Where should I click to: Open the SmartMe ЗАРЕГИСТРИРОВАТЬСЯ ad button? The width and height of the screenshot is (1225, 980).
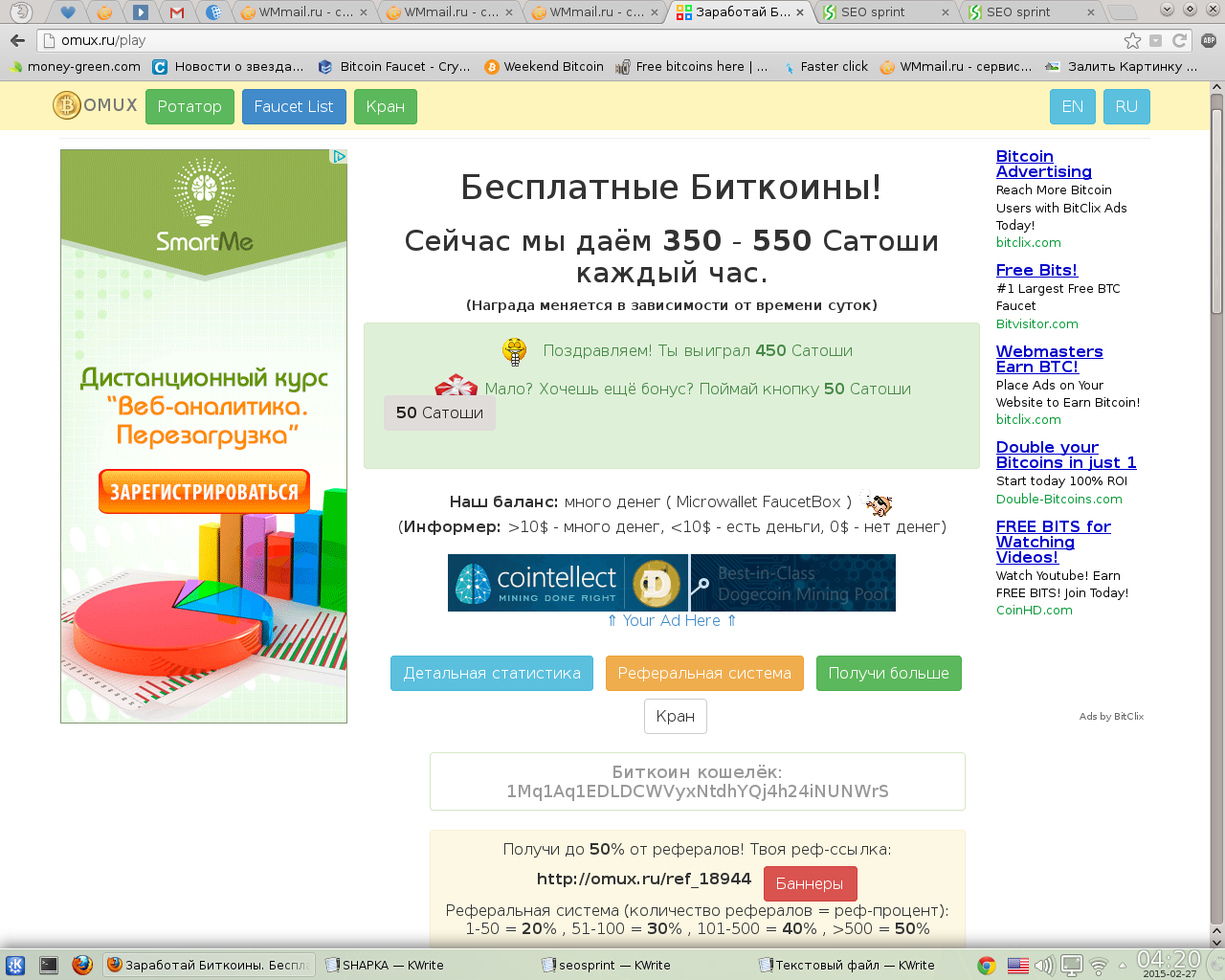pos(204,492)
